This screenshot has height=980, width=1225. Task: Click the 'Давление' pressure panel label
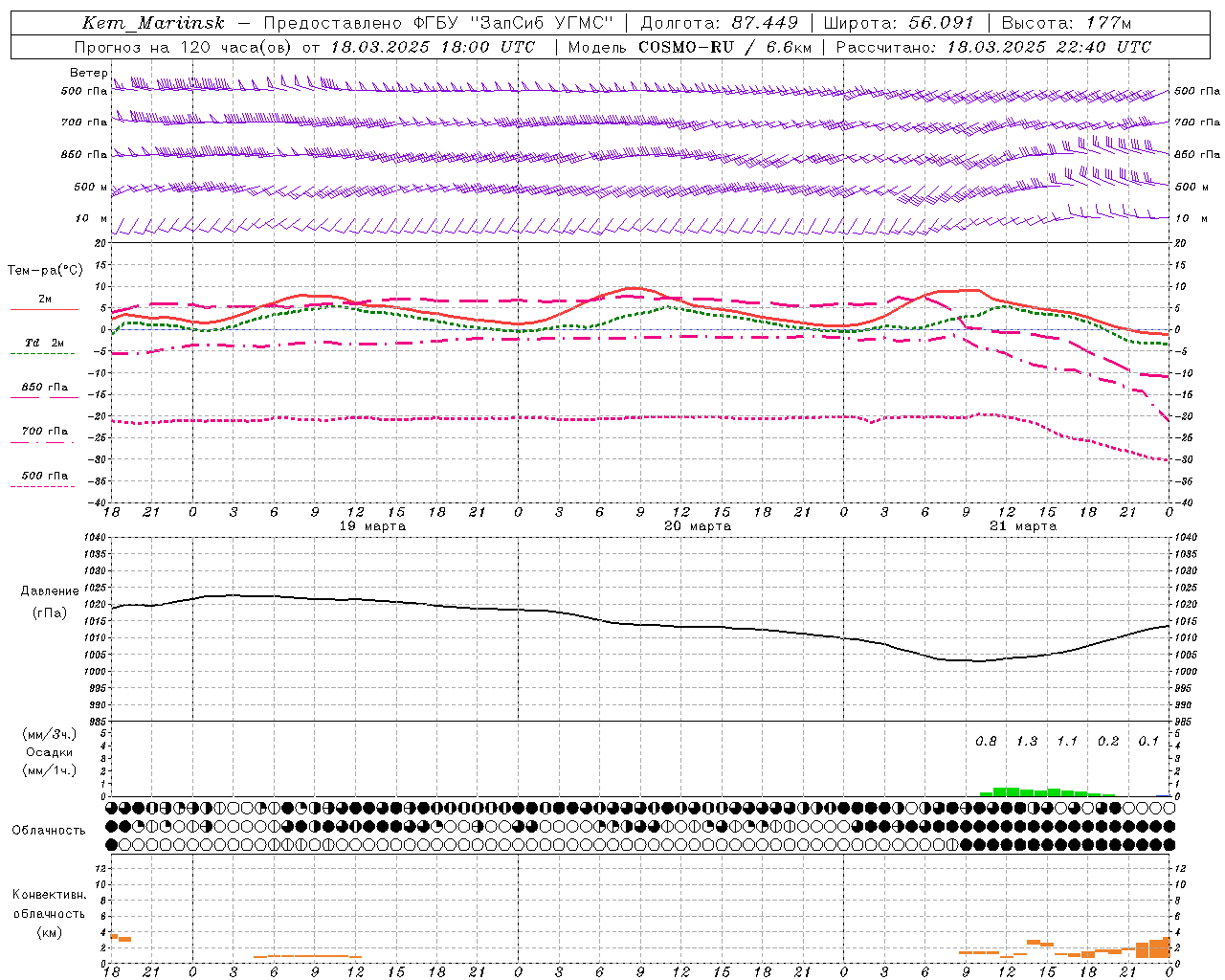click(50, 591)
